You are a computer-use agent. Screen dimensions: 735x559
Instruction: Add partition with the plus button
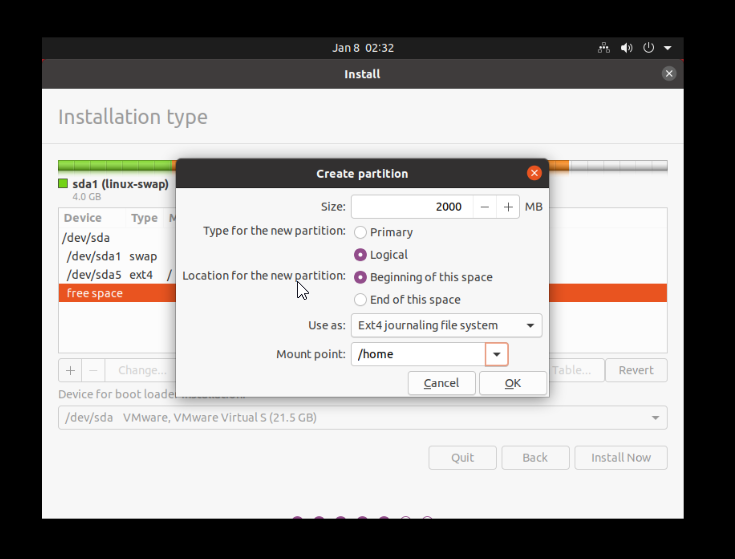(70, 370)
